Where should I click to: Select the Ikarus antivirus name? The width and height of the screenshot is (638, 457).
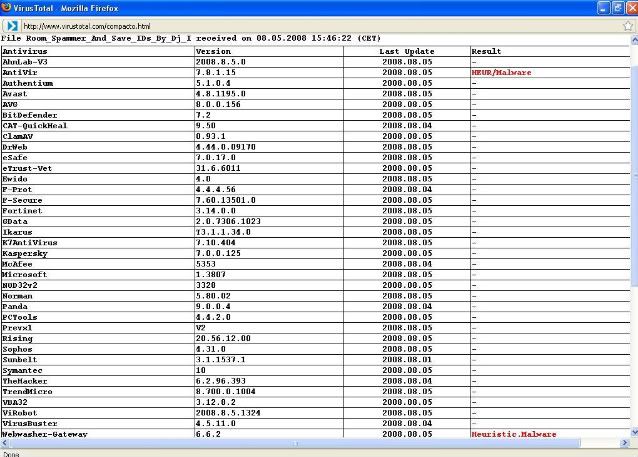coord(17,232)
